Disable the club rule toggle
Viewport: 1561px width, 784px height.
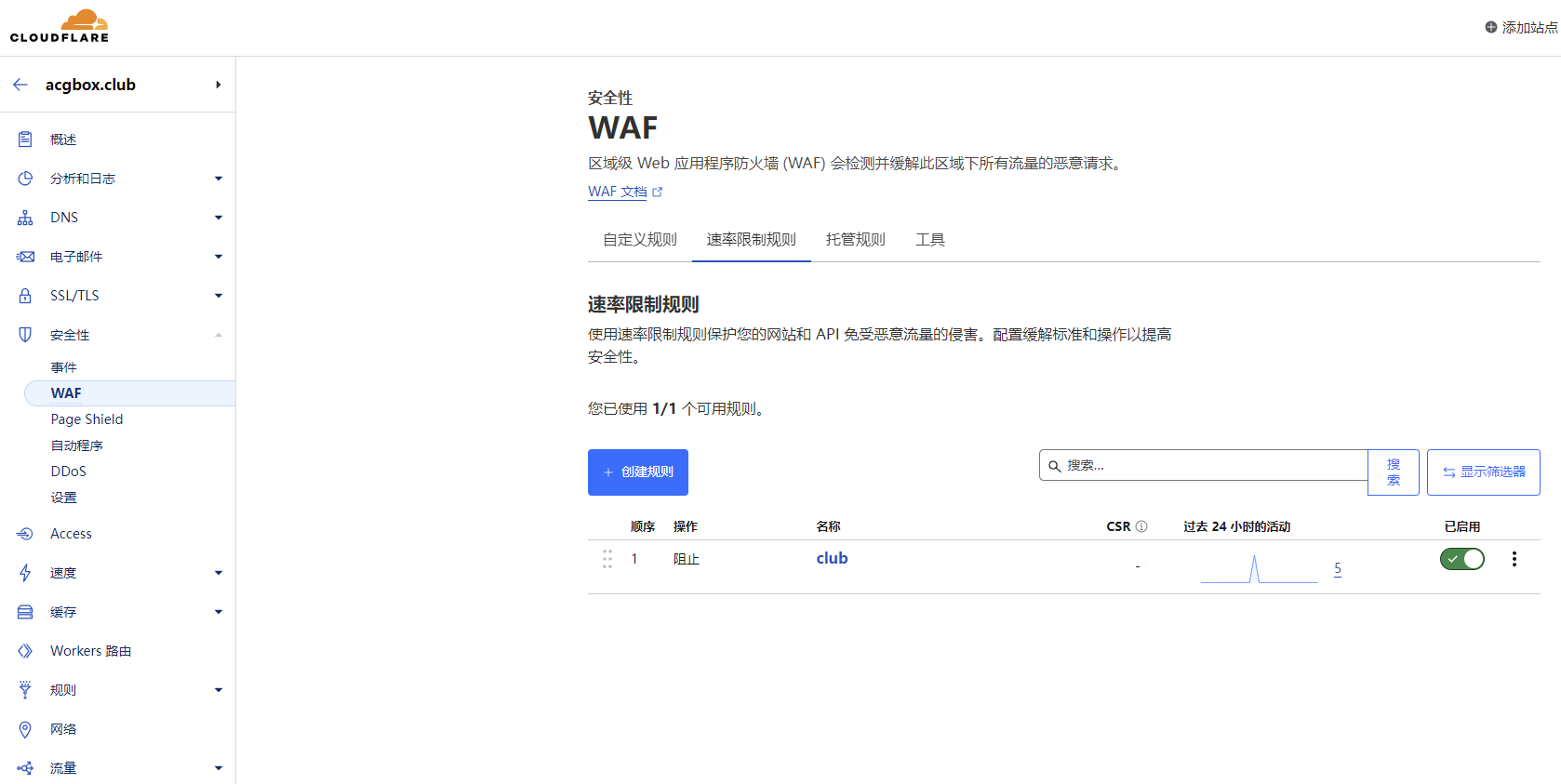1461,559
